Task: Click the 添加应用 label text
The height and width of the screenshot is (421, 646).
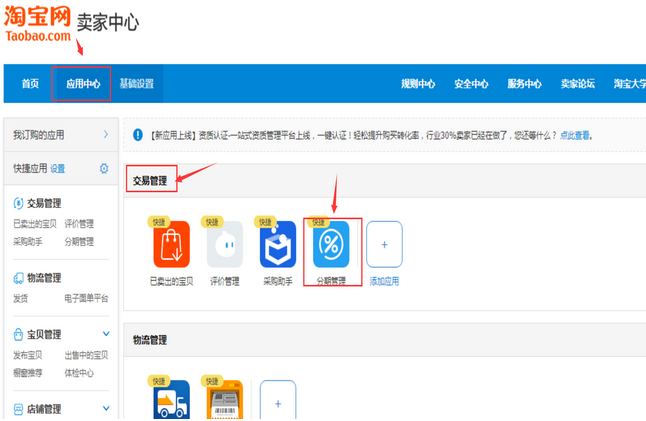Action: coord(384,281)
